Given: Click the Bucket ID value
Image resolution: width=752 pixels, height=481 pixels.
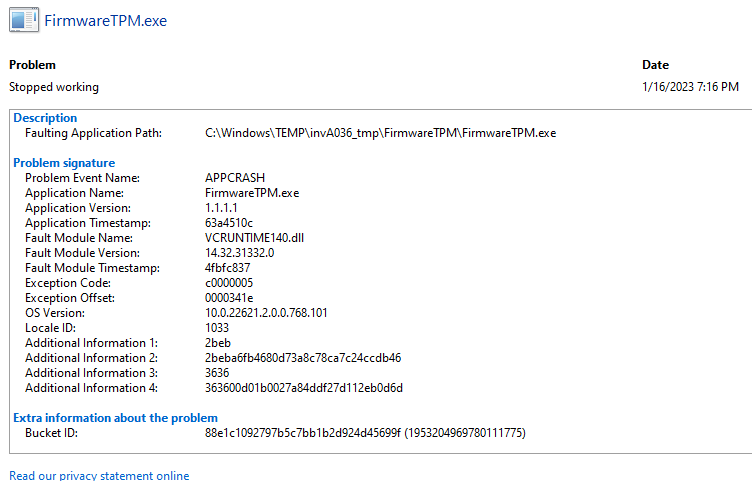Looking at the screenshot, I should (365, 433).
